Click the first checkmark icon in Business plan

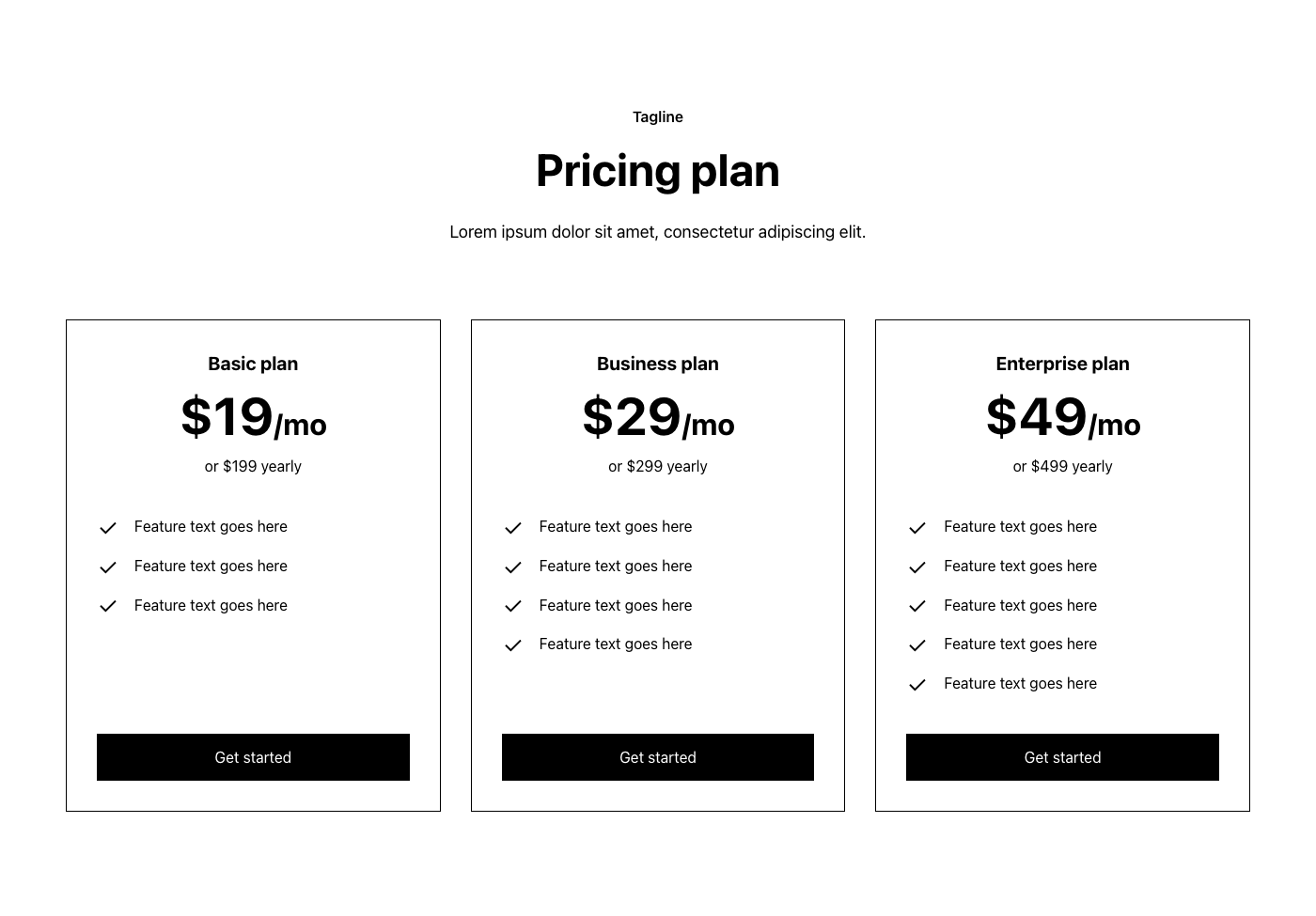[513, 528]
